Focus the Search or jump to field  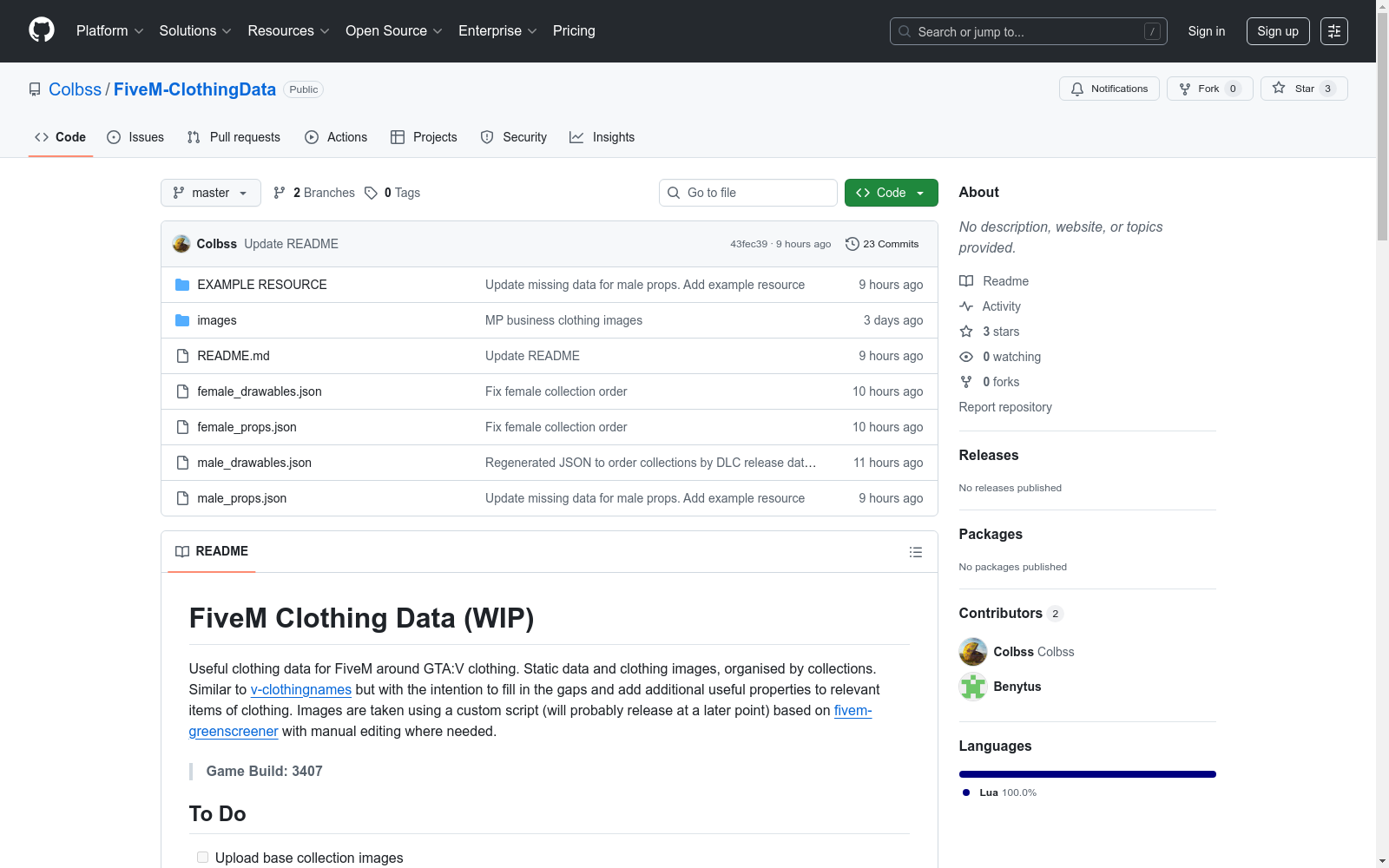click(1029, 31)
